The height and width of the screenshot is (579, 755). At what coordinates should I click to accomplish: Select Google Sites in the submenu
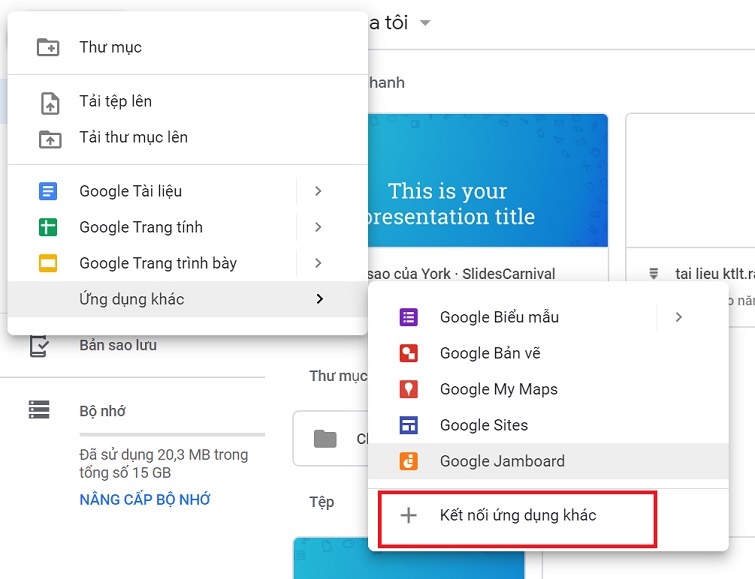pos(548,425)
